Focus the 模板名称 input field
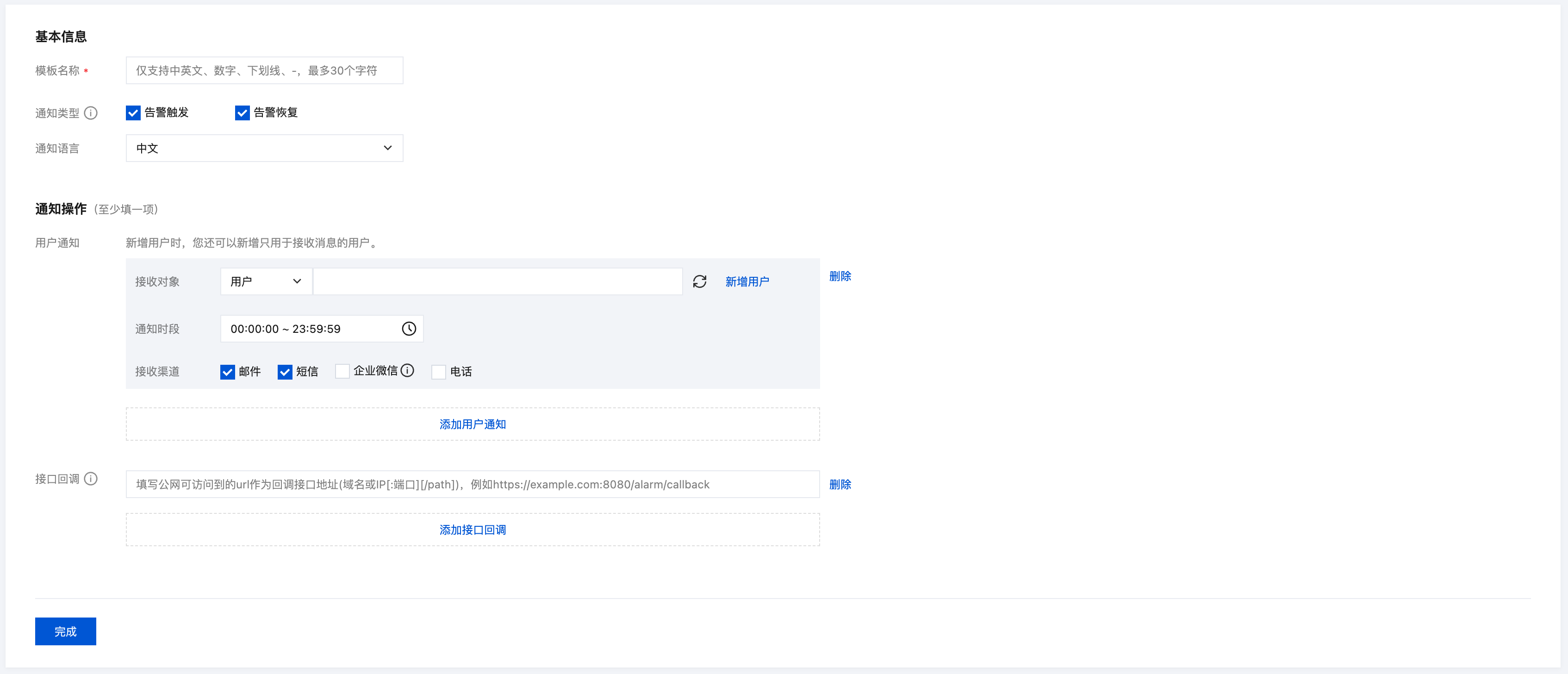Viewport: 1568px width, 674px height. [x=264, y=71]
